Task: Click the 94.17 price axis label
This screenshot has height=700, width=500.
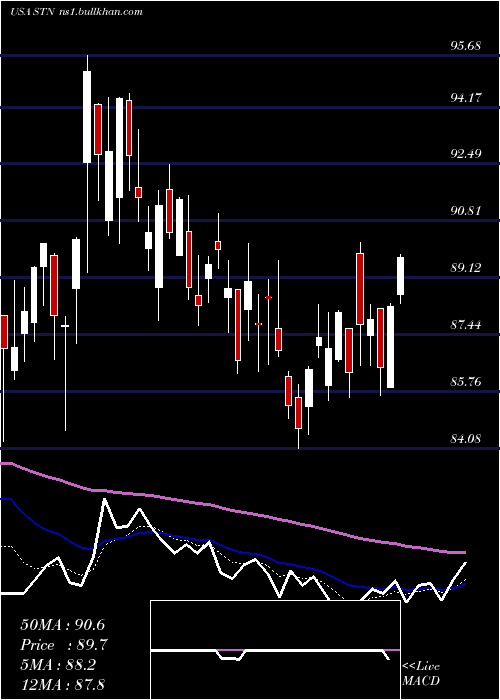Action: point(466,97)
